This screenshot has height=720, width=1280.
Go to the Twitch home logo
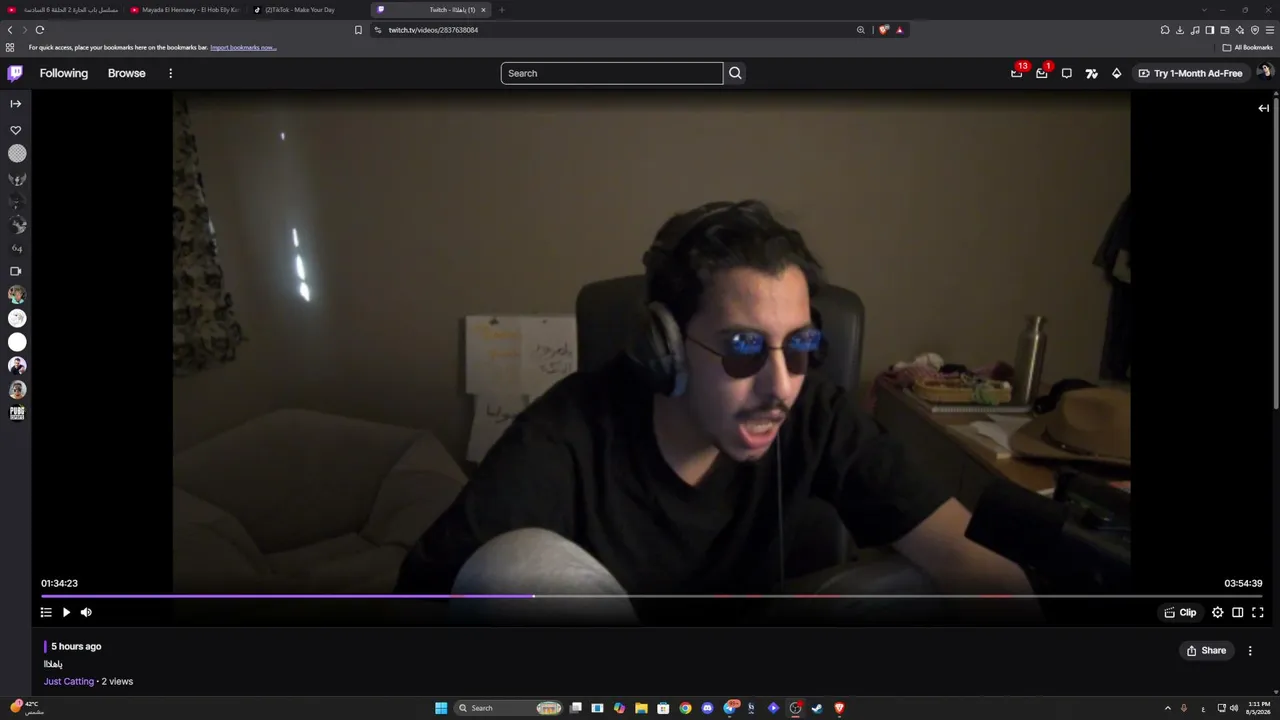(15, 73)
